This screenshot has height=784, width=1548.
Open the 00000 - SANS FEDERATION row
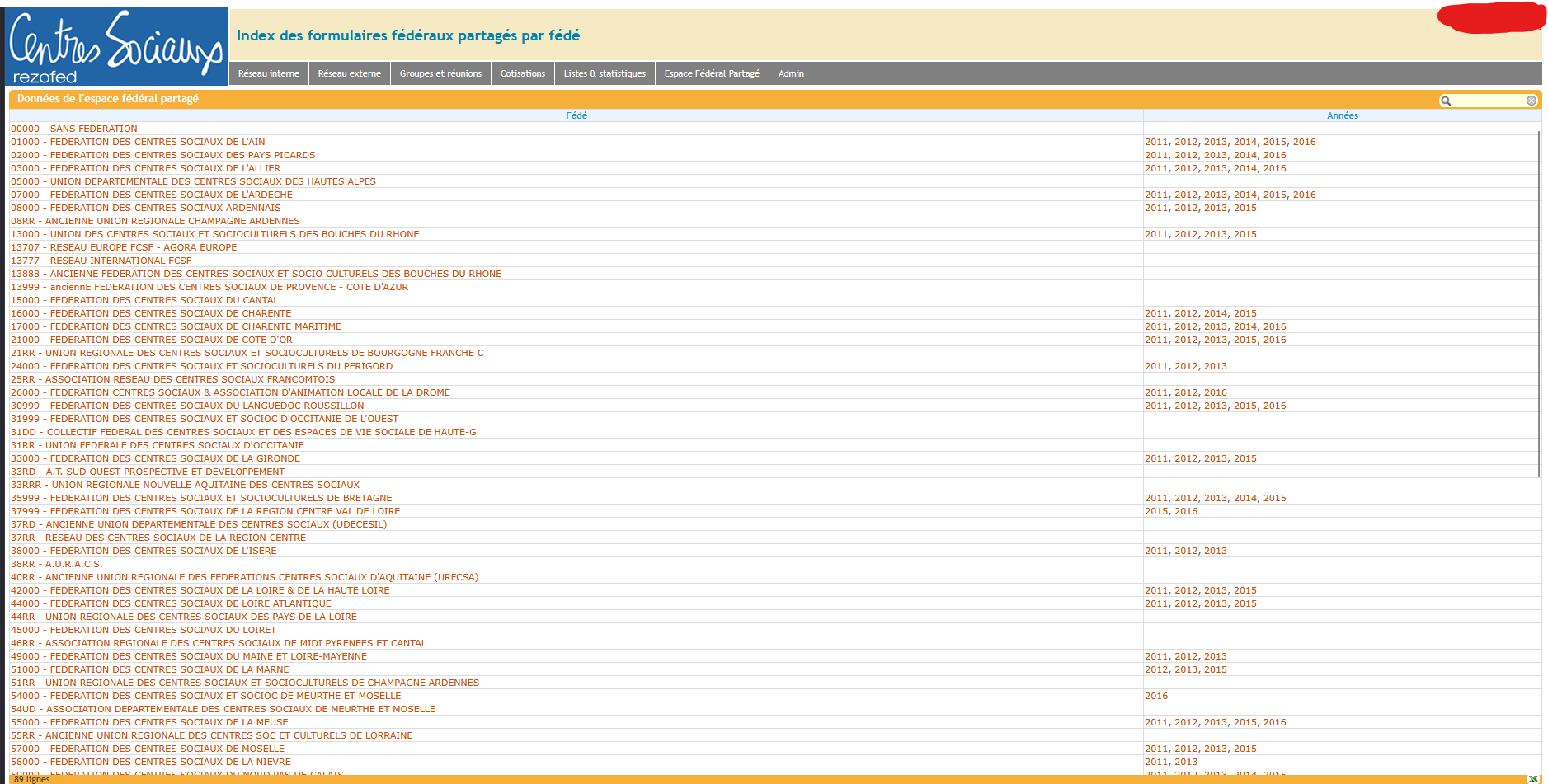74,129
